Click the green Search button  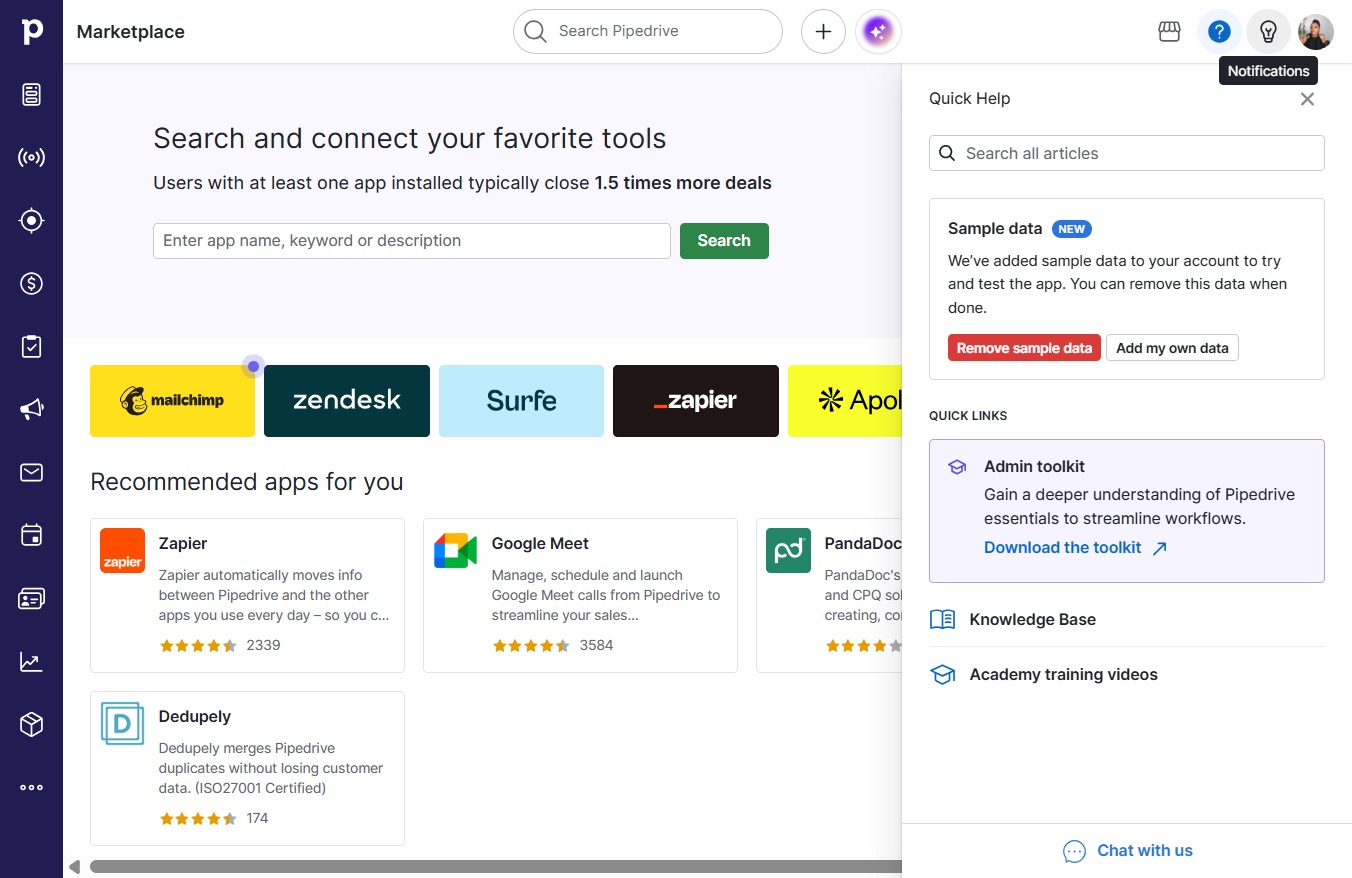(724, 241)
